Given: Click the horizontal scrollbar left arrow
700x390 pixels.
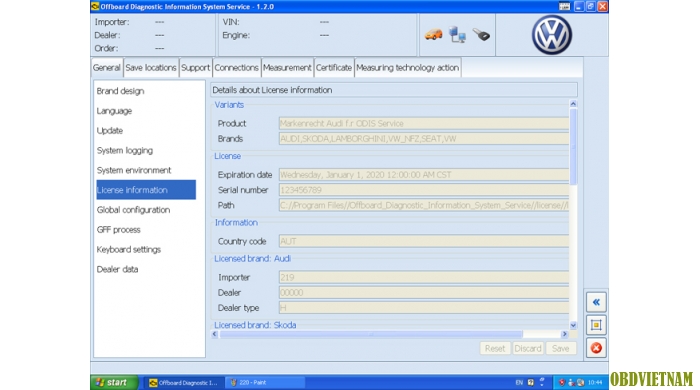Looking at the screenshot, I should [215, 334].
